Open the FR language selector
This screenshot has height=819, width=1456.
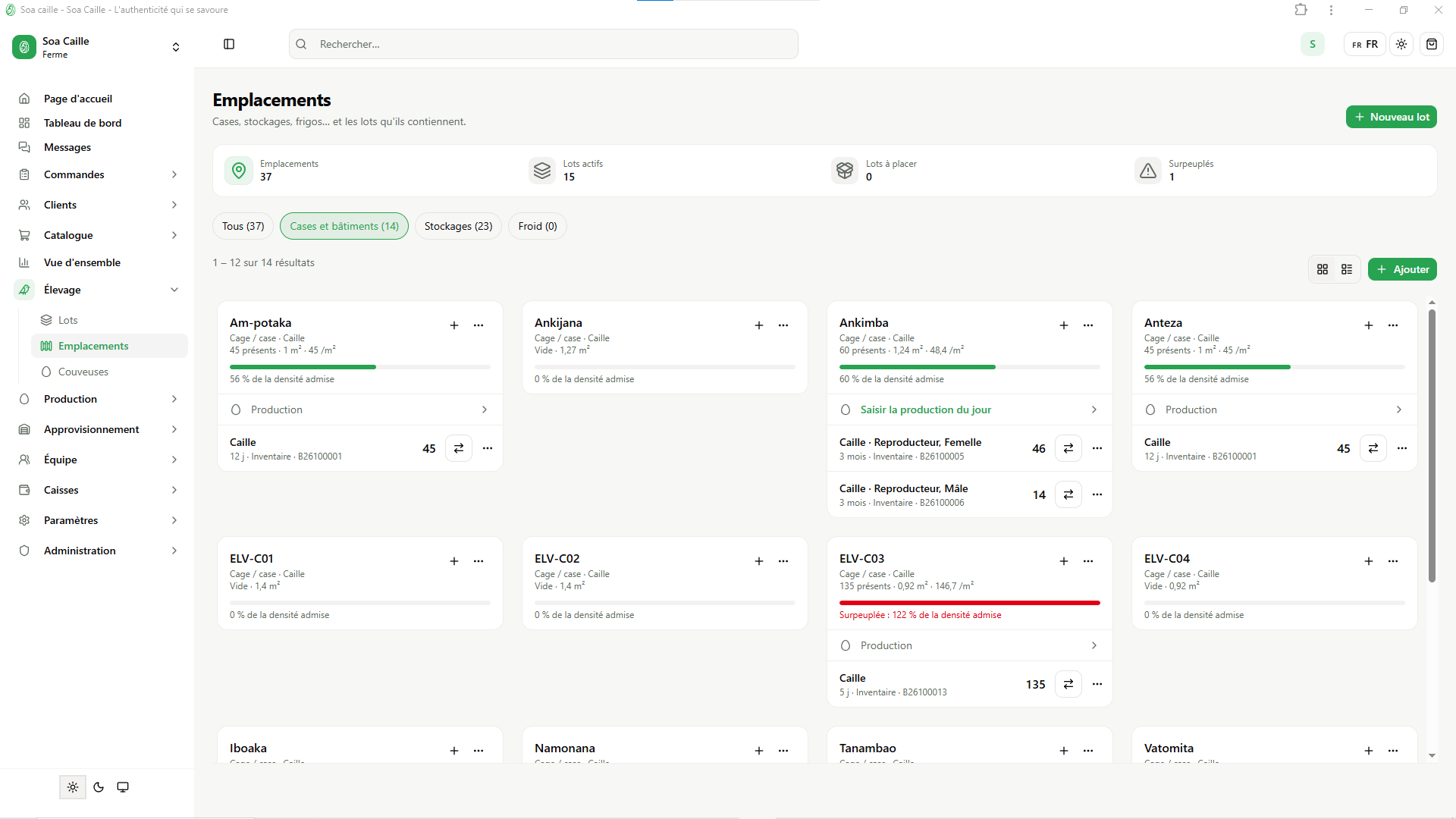(1365, 44)
